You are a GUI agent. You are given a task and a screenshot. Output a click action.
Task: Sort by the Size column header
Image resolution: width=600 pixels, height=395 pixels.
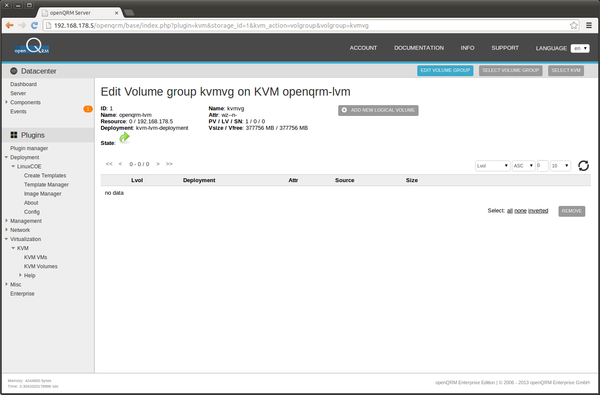(x=412, y=180)
